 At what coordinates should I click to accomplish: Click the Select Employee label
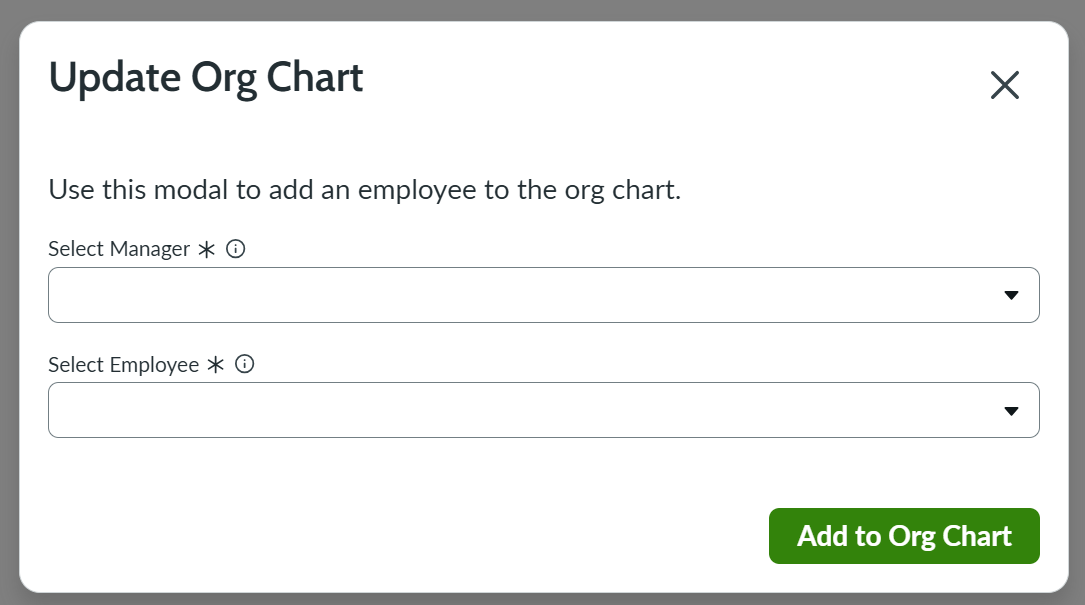124,364
